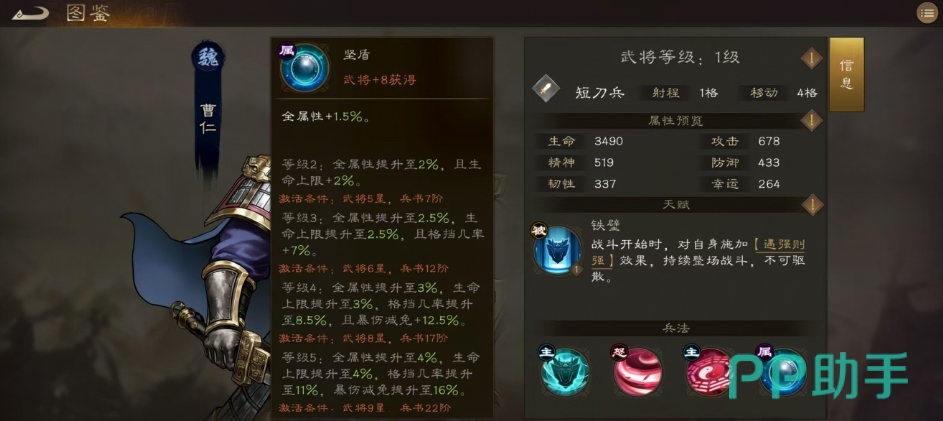The image size is (943, 421).
Task: Select the red 怒 rage skill orb
Action: tap(637, 372)
